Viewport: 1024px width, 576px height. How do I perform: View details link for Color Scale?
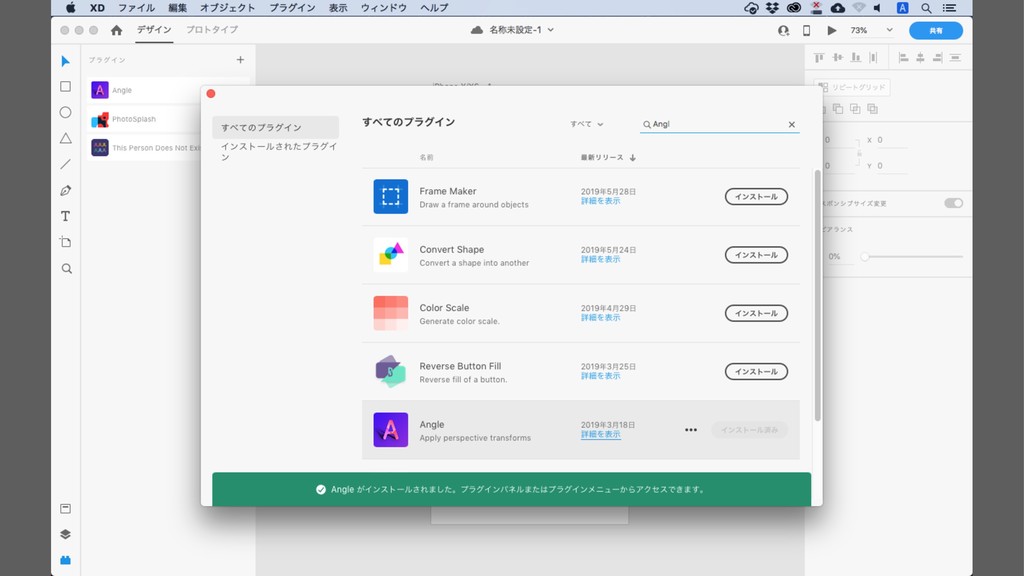pyautogui.click(x=600, y=317)
